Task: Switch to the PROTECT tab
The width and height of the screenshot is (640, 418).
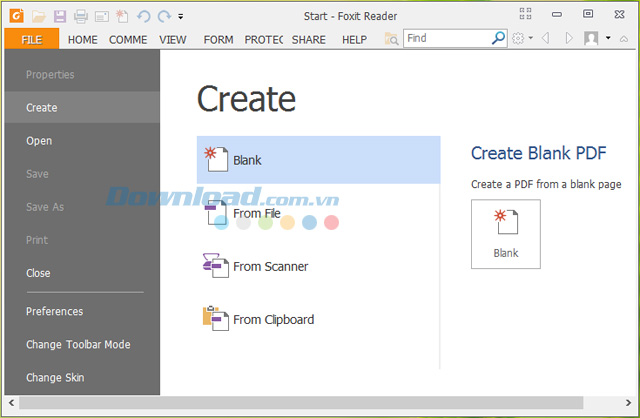Action: [264, 40]
